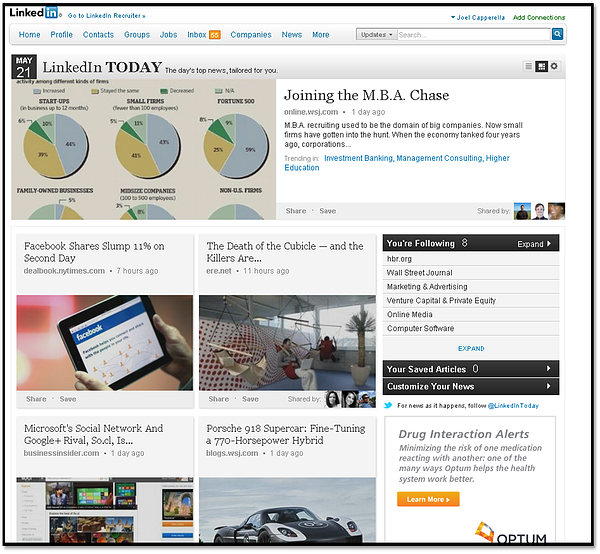Screen dimensions: 600x554
Task: Open Joining the M.B.A. Chase headline
Action: [366, 95]
